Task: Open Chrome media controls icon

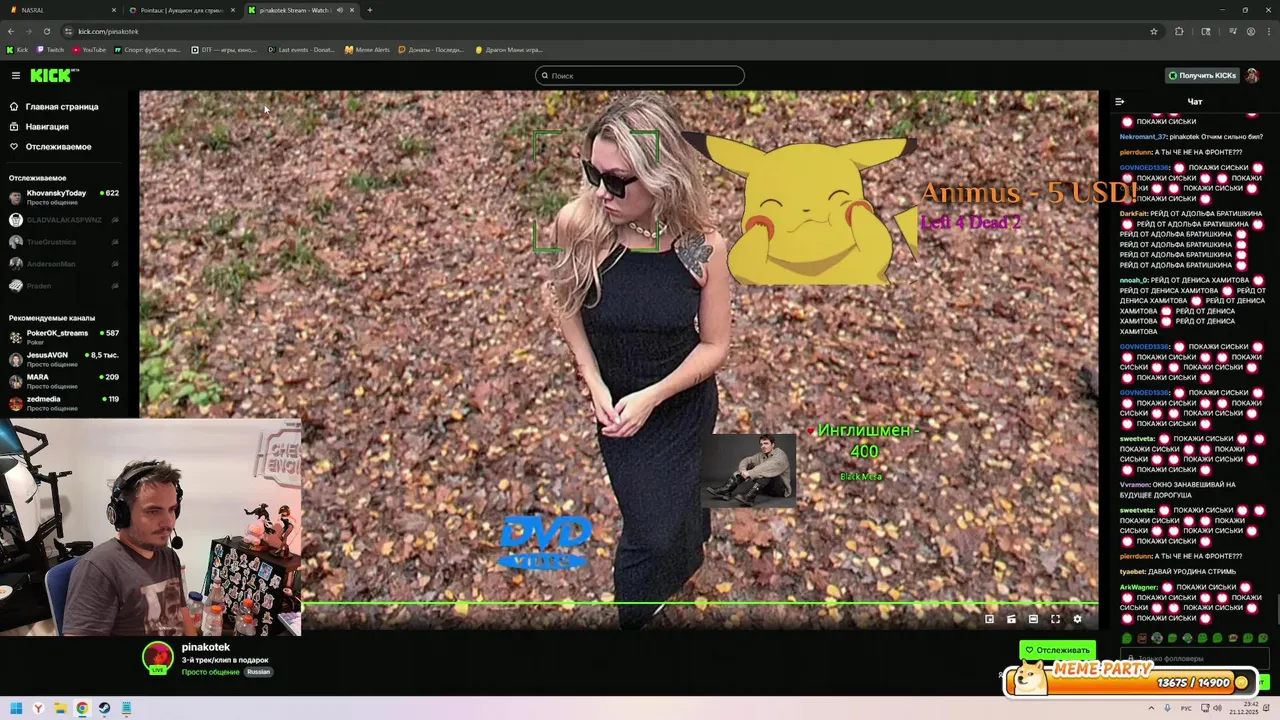Action: [x=1233, y=31]
